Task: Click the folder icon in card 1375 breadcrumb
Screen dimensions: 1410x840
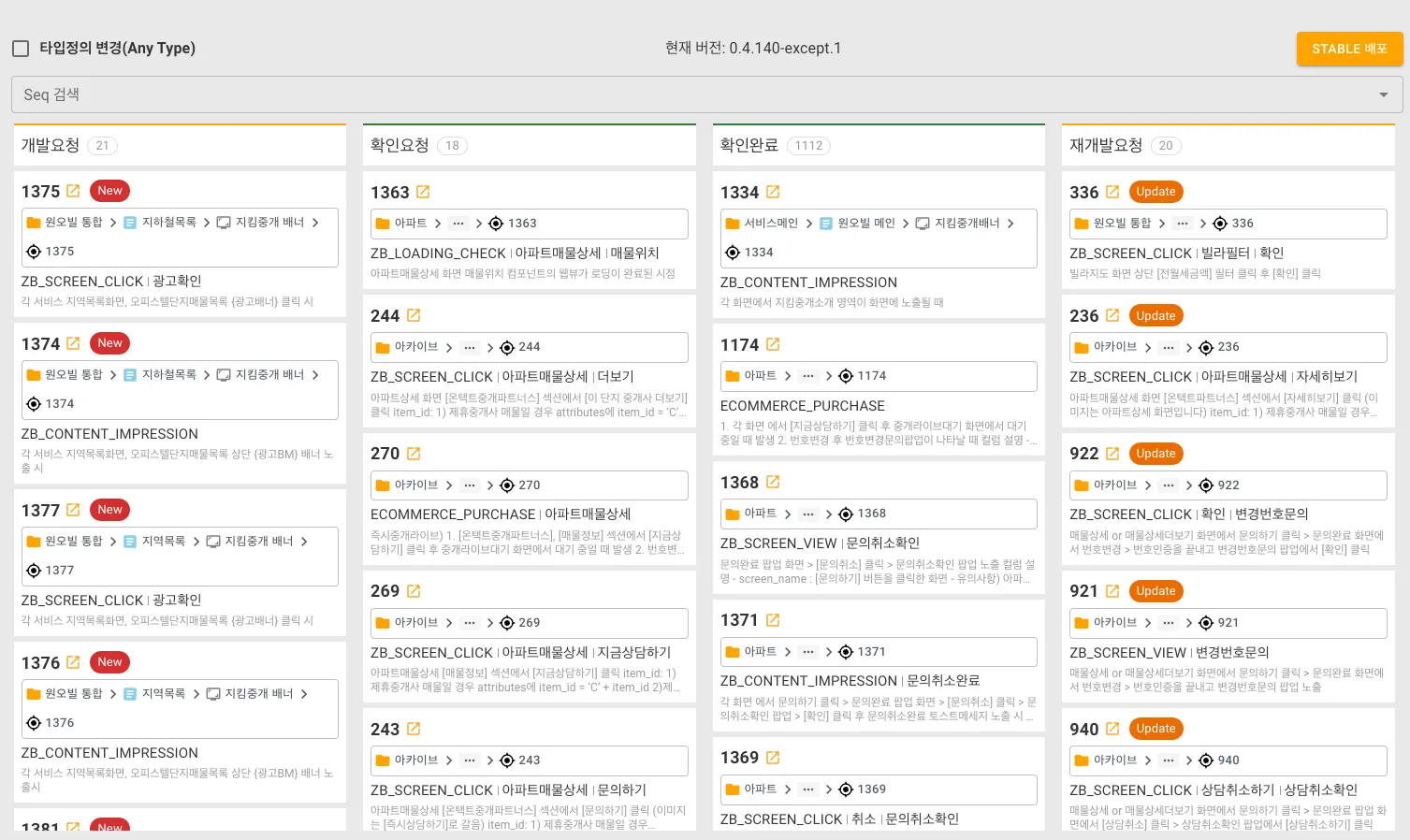Action: [x=34, y=223]
